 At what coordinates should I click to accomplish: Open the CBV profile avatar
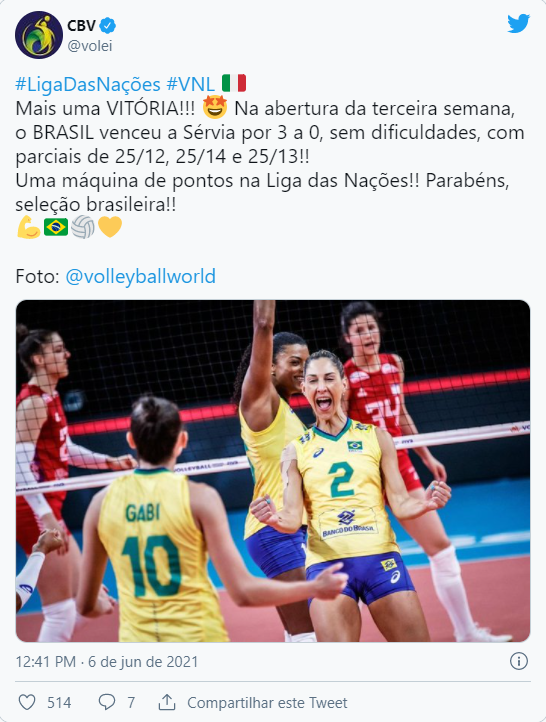click(39, 35)
